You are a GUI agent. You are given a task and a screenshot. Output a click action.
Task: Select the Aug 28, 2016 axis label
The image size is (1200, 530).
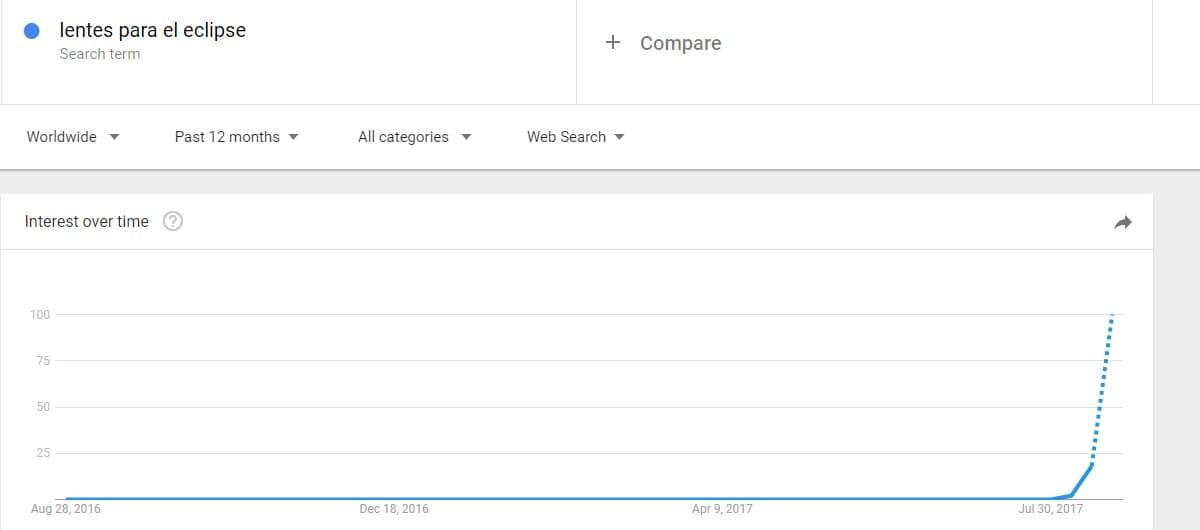click(x=66, y=509)
